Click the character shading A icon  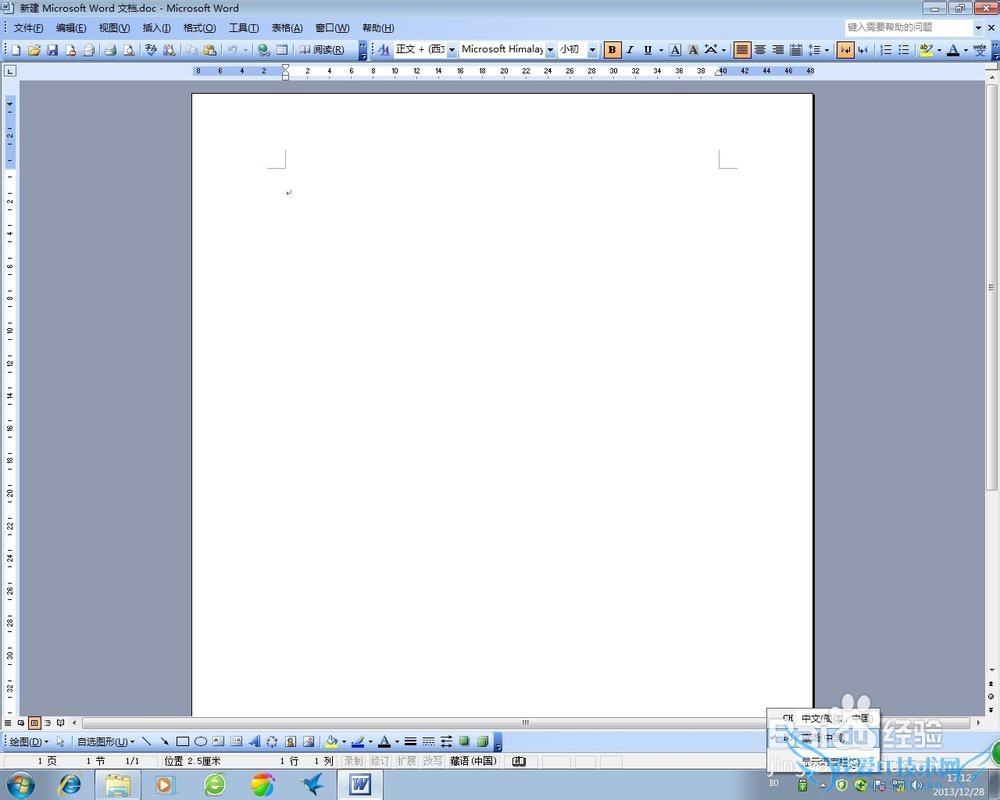[x=693, y=50]
